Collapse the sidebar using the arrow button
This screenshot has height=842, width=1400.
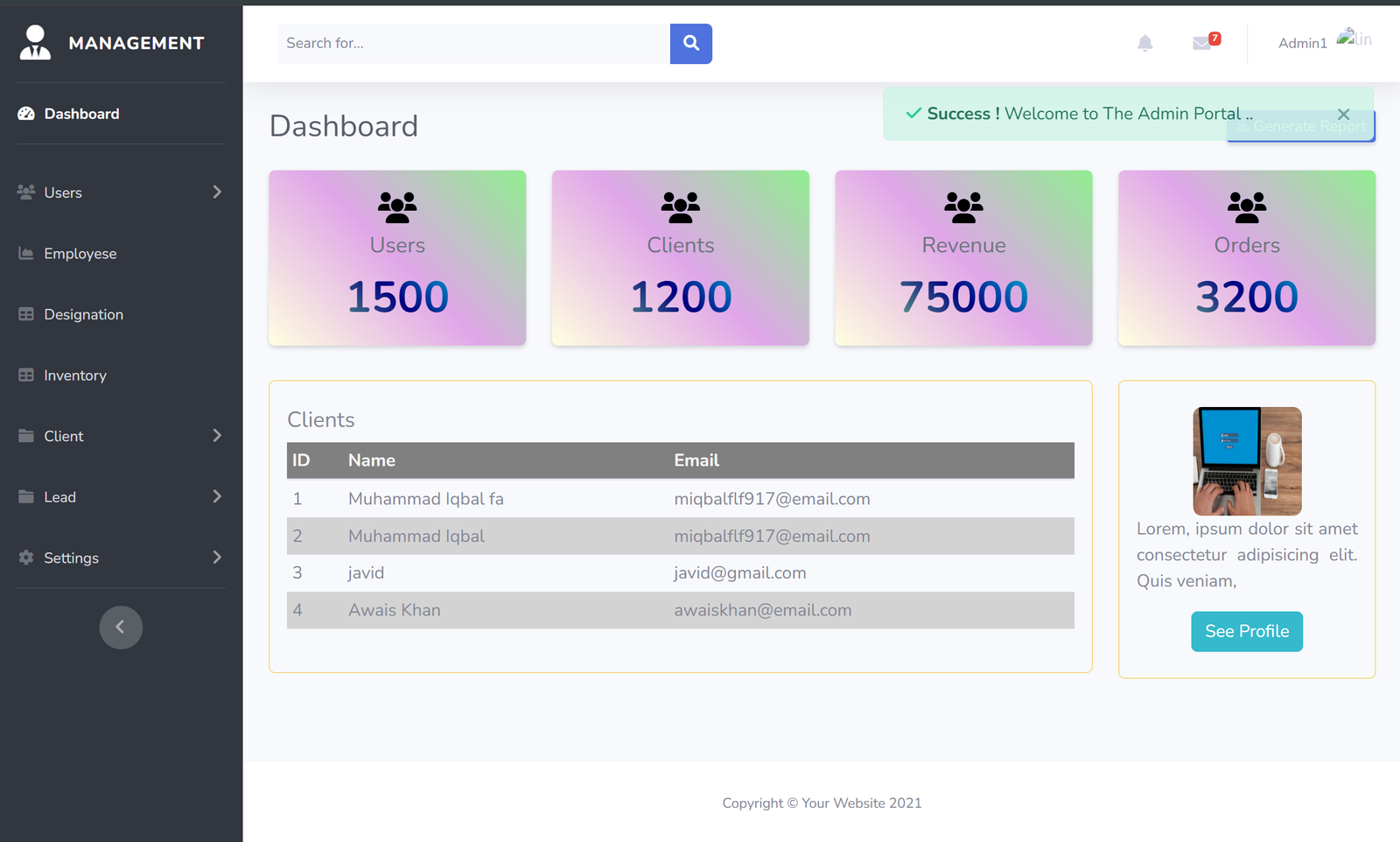click(121, 627)
